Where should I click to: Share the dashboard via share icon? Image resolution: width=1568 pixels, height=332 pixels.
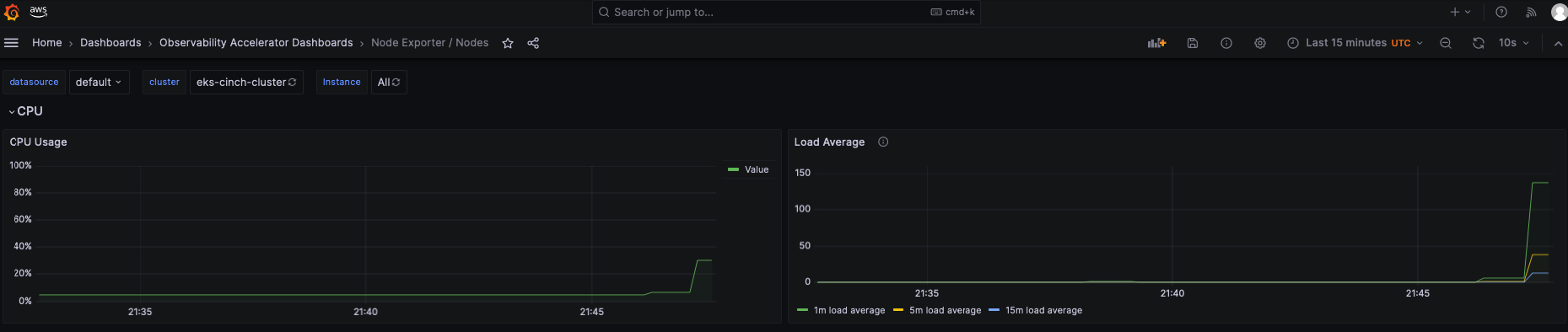click(533, 43)
